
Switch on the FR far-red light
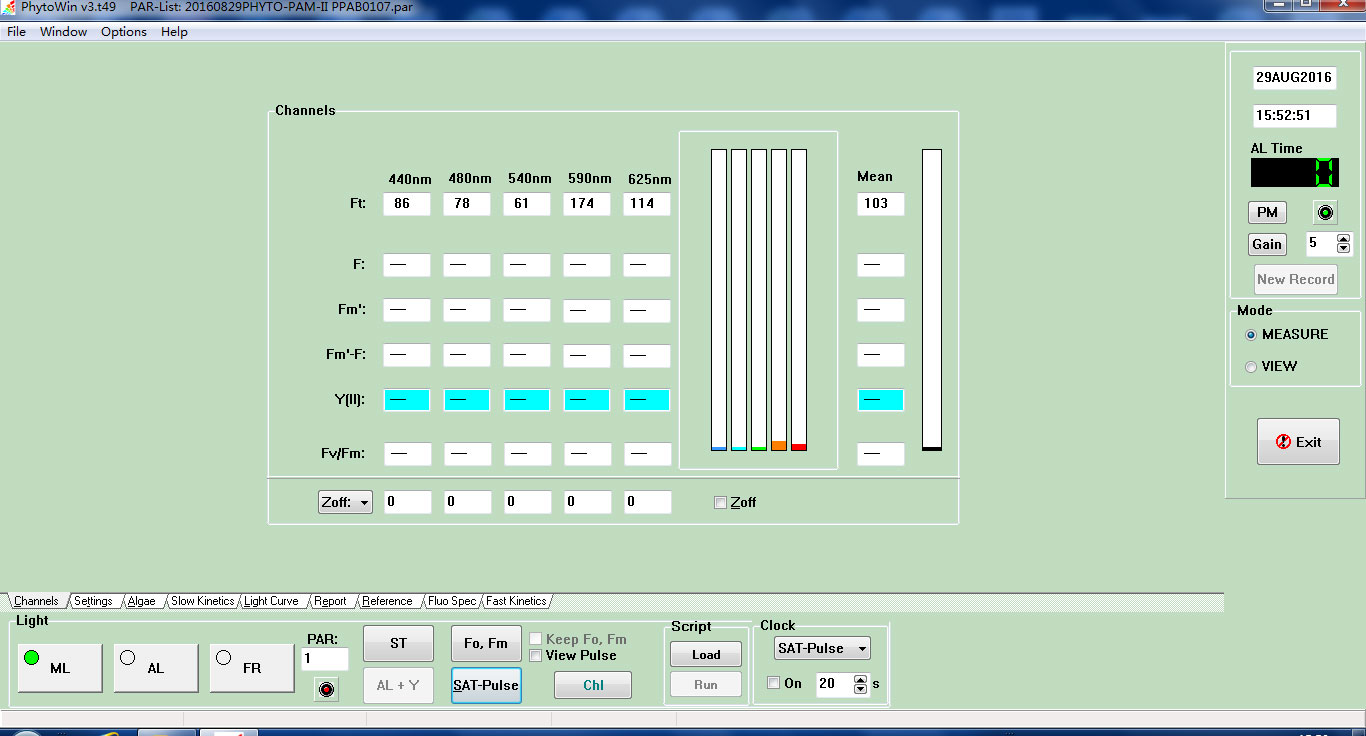[251, 667]
